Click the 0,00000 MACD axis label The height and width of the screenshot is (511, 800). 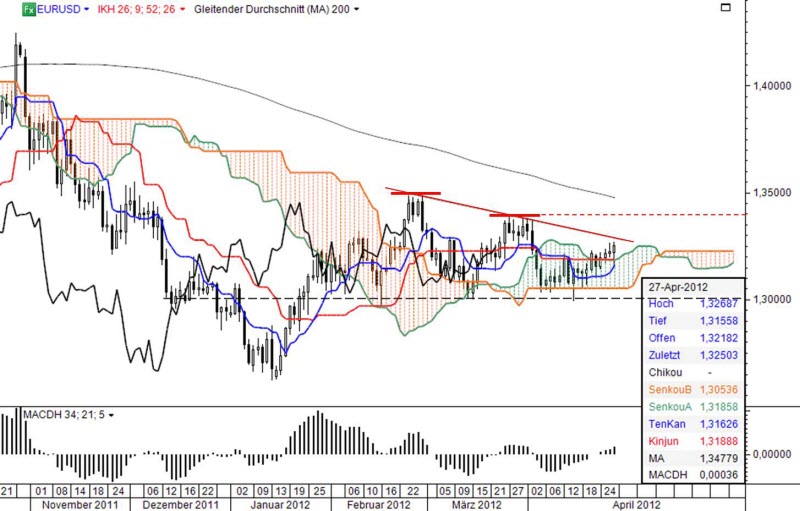click(x=772, y=454)
